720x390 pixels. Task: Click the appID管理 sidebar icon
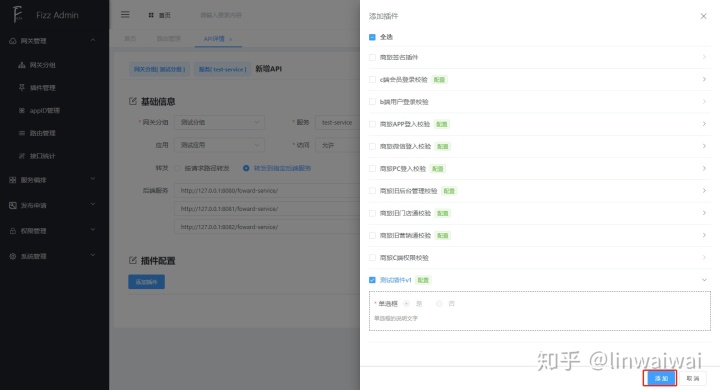tap(22, 110)
